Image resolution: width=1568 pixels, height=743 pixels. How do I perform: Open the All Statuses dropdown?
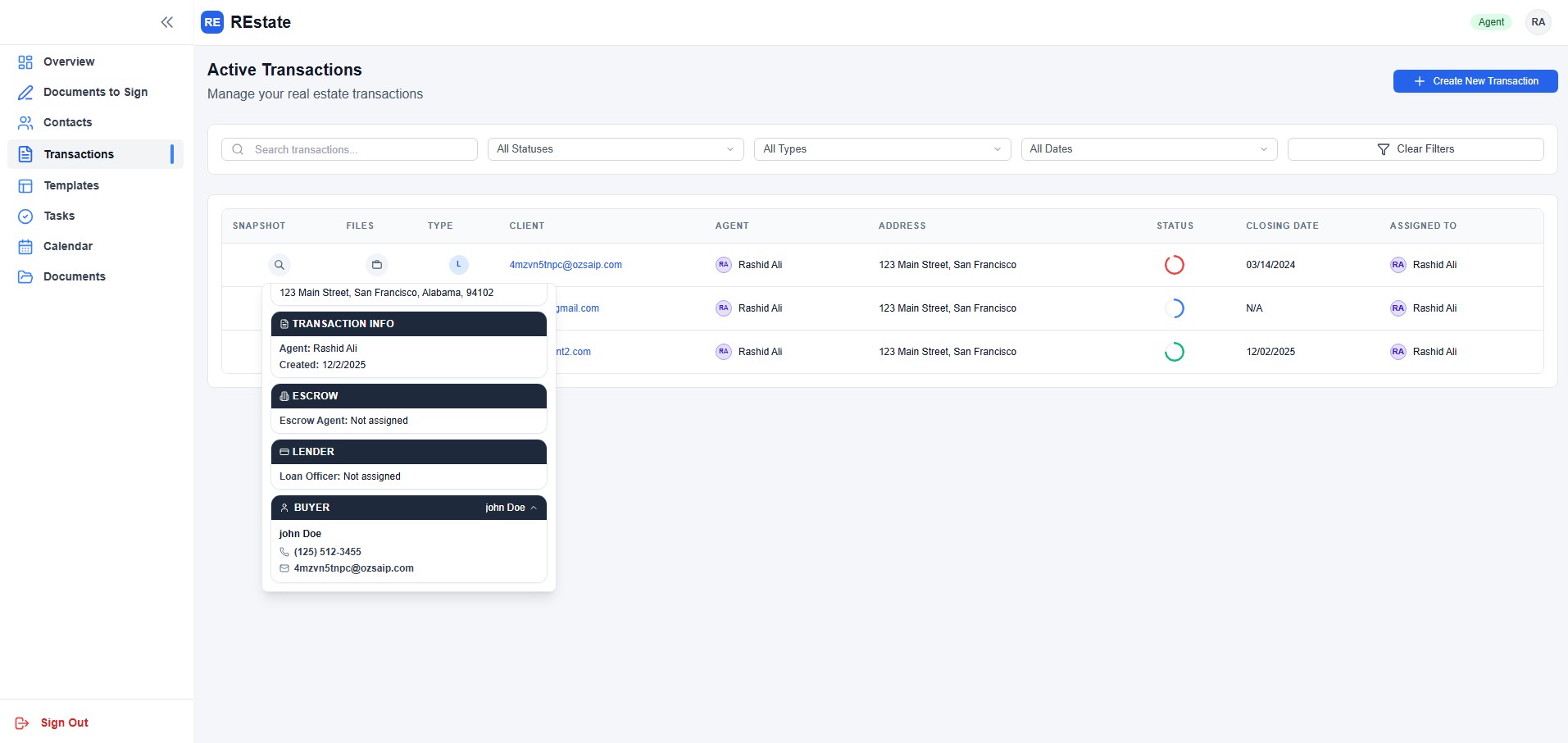[616, 149]
